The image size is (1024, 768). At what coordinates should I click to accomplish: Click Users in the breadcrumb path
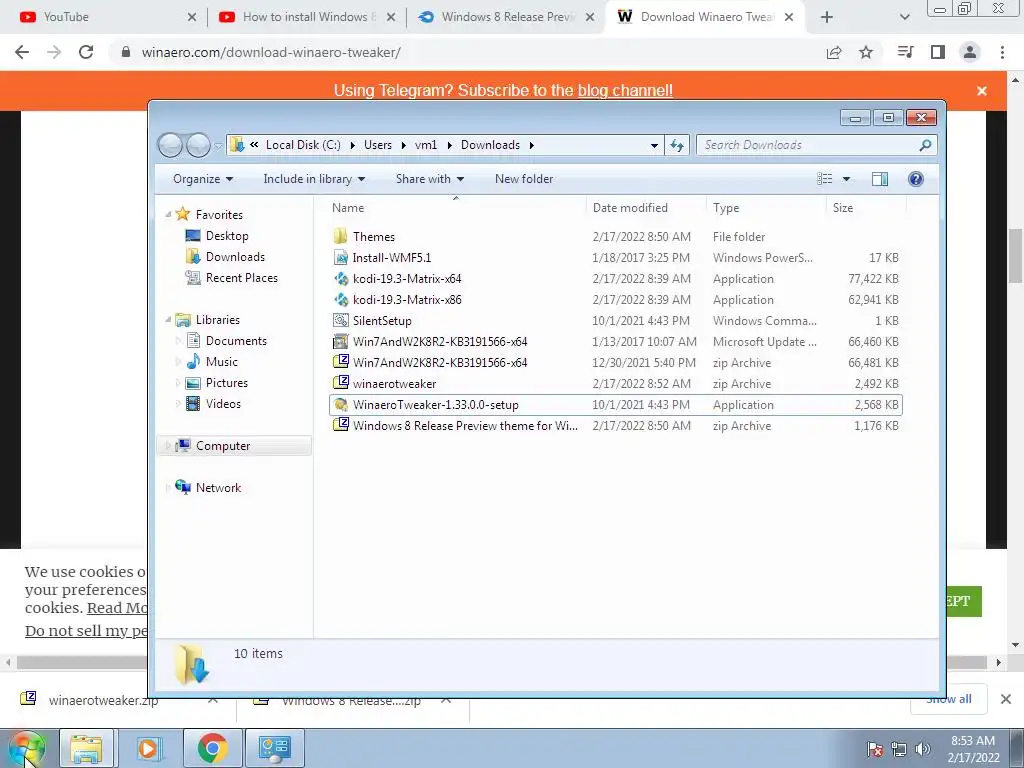[x=377, y=145]
